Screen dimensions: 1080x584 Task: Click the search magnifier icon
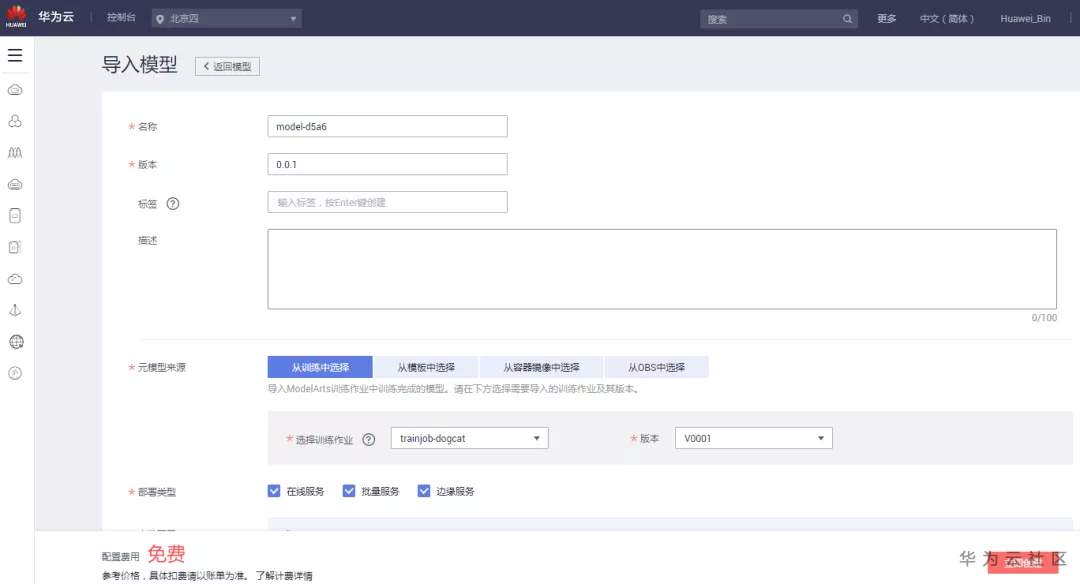(847, 19)
